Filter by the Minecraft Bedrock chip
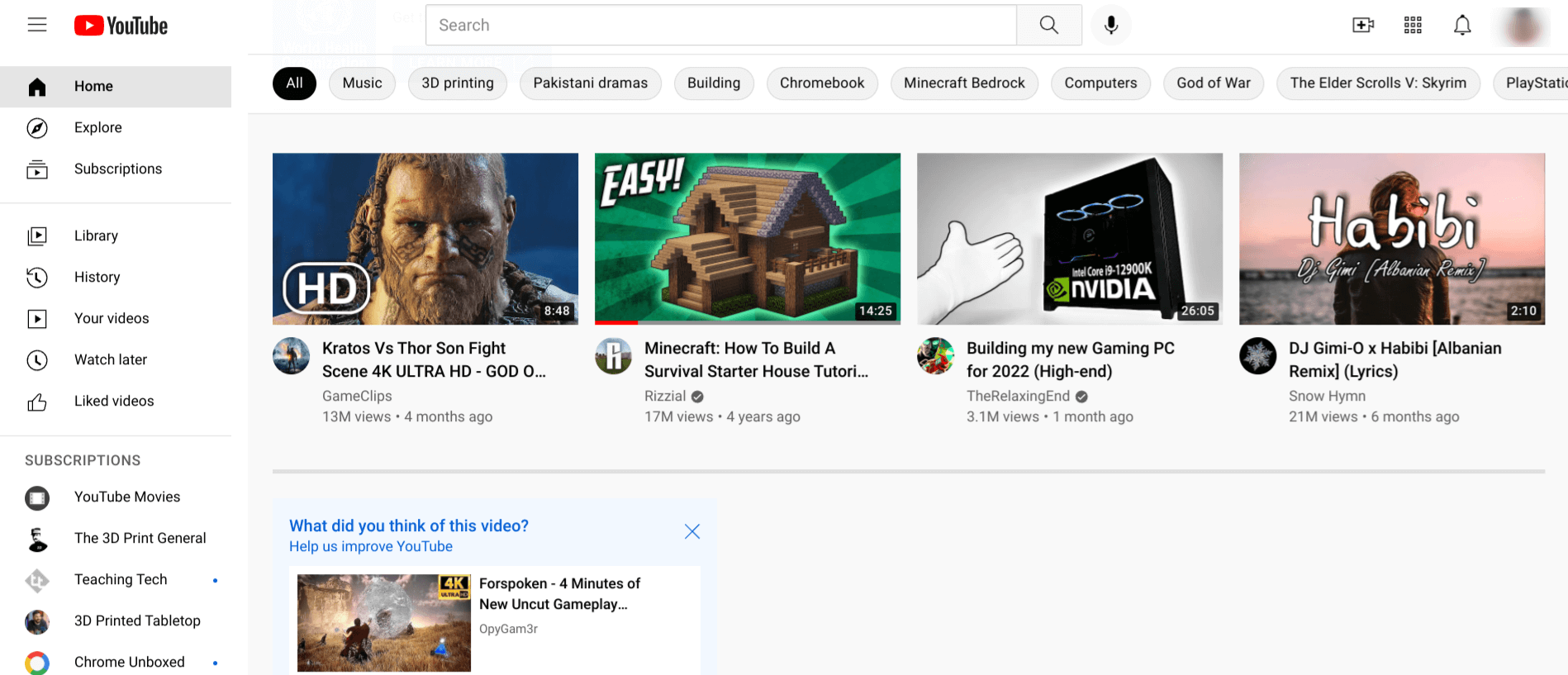 (x=964, y=83)
